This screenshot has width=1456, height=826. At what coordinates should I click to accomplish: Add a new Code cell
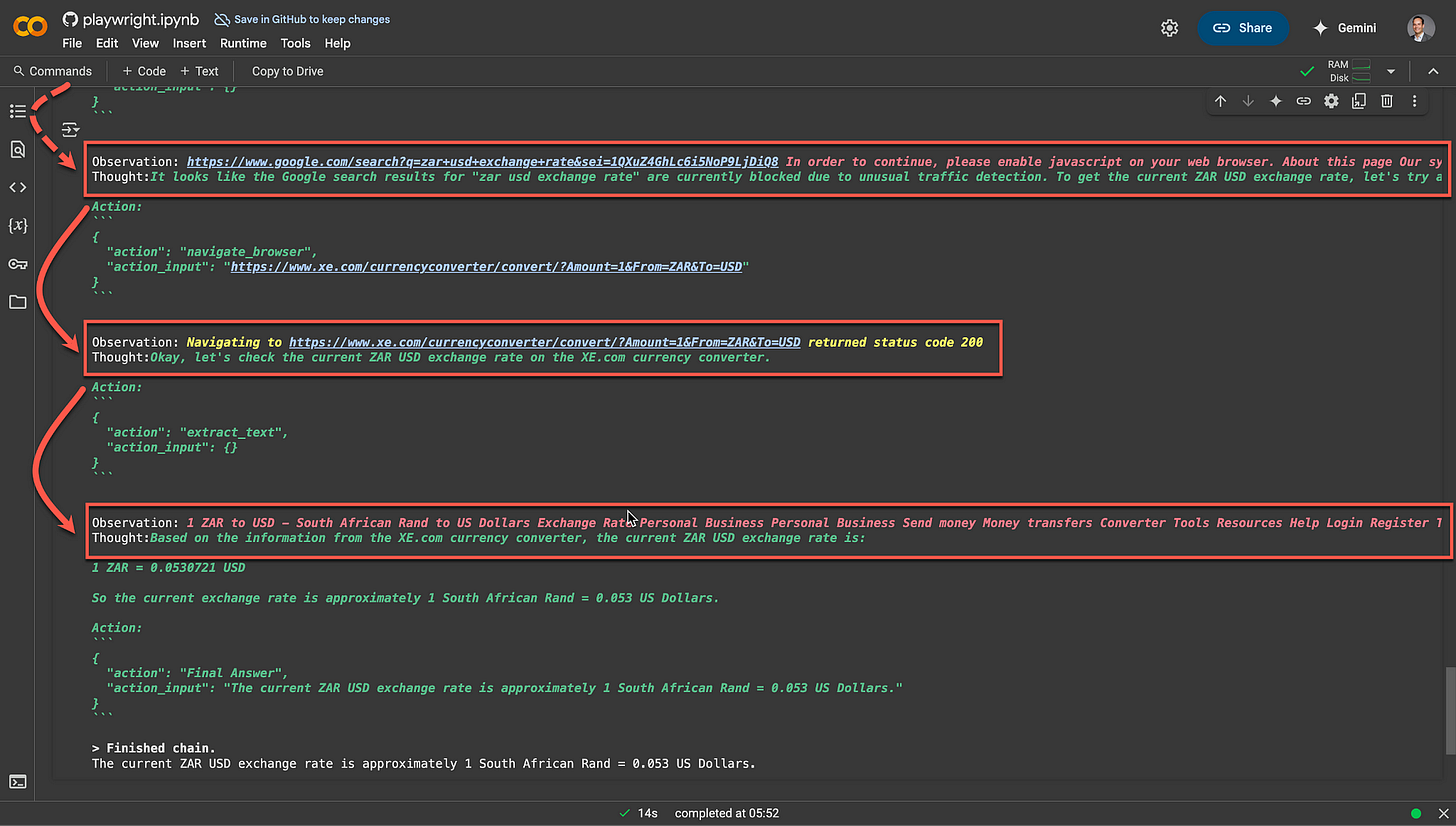[x=144, y=71]
